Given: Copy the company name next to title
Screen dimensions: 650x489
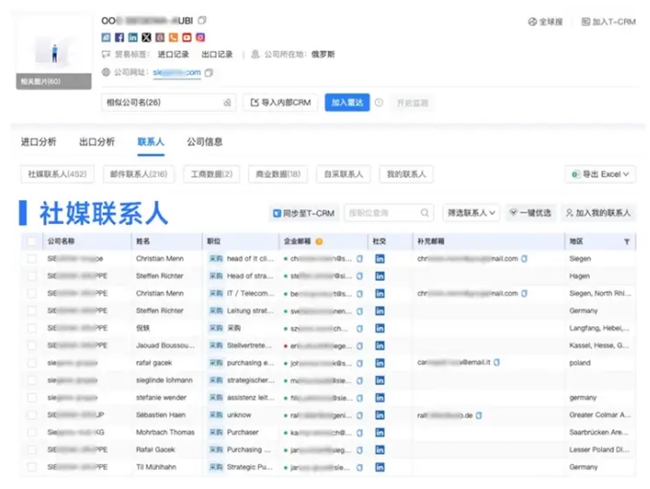Looking at the screenshot, I should click(x=203, y=21).
